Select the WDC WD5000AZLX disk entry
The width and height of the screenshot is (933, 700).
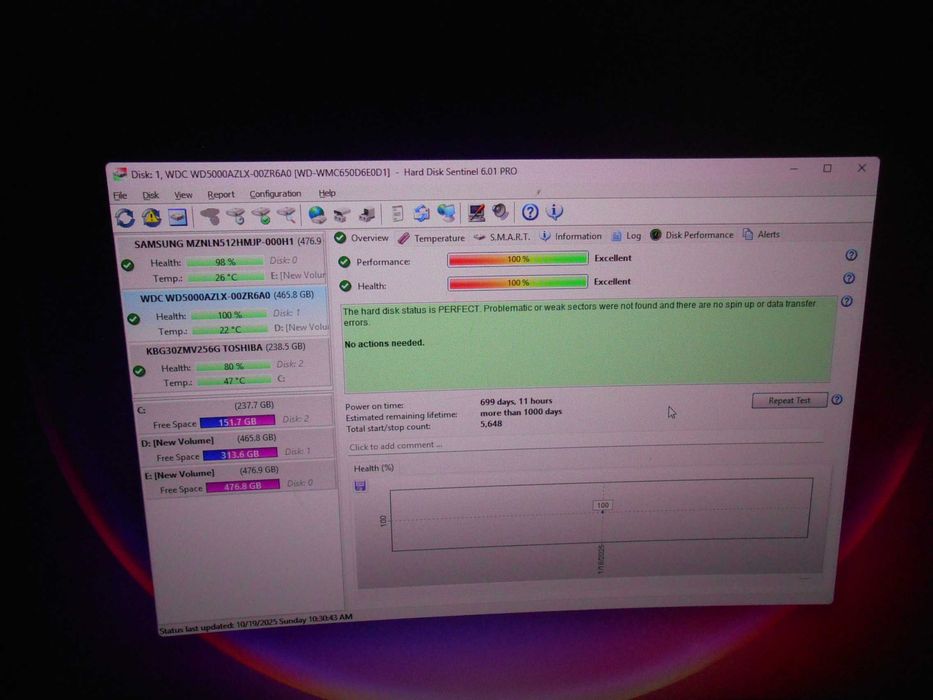(226, 314)
